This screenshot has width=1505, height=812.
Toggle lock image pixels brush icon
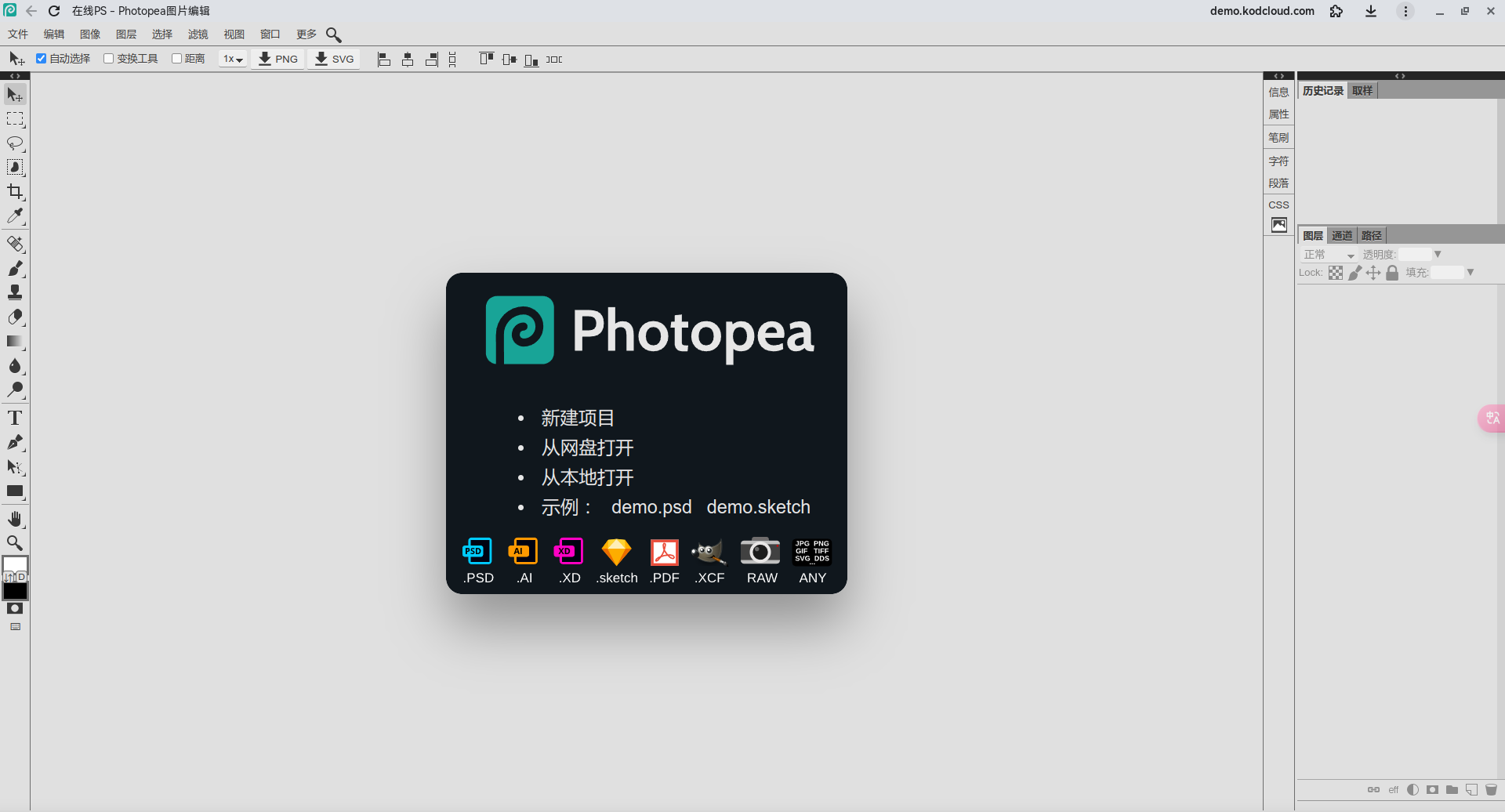click(x=1354, y=273)
